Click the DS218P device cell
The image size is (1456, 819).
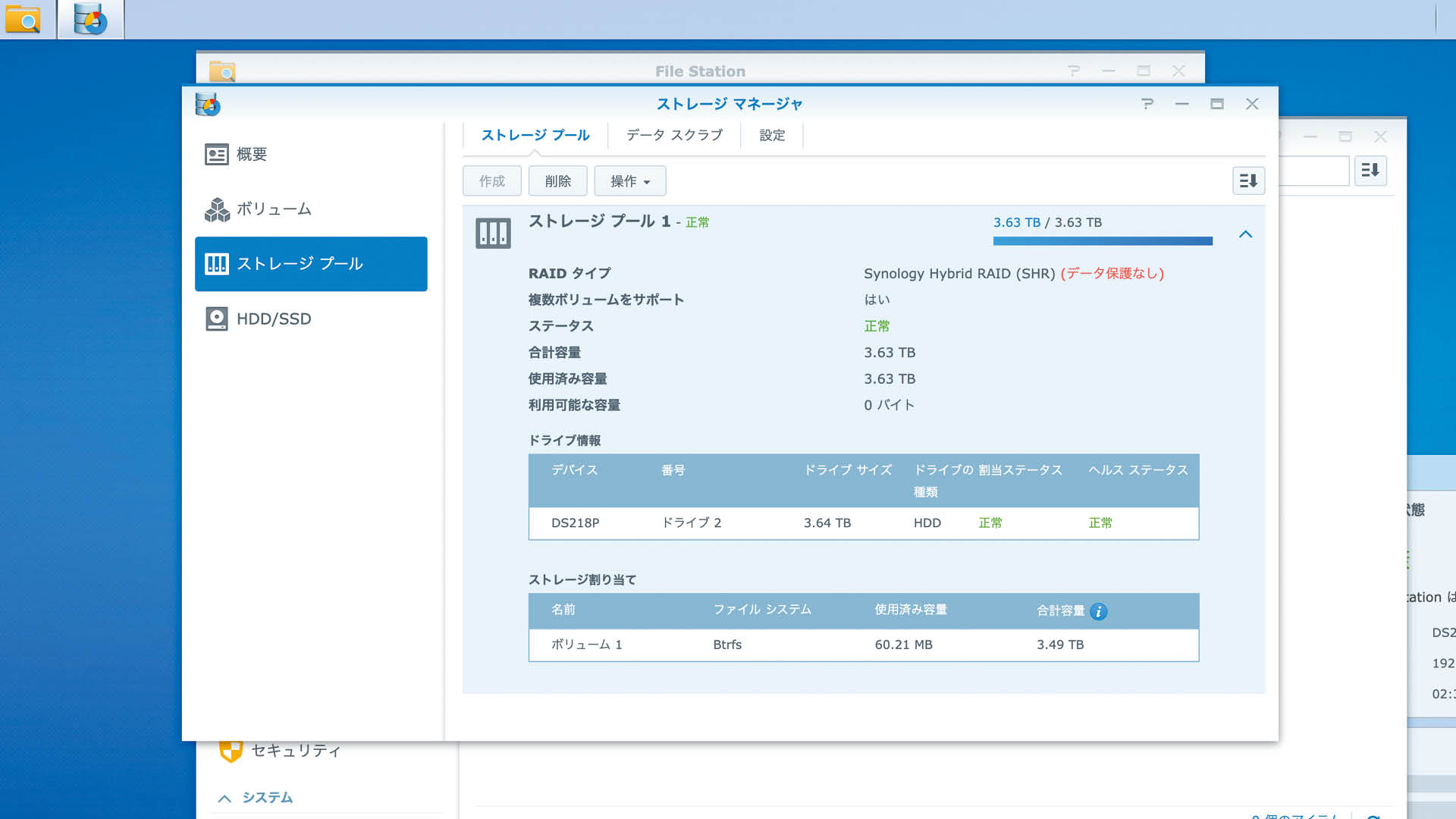click(575, 523)
